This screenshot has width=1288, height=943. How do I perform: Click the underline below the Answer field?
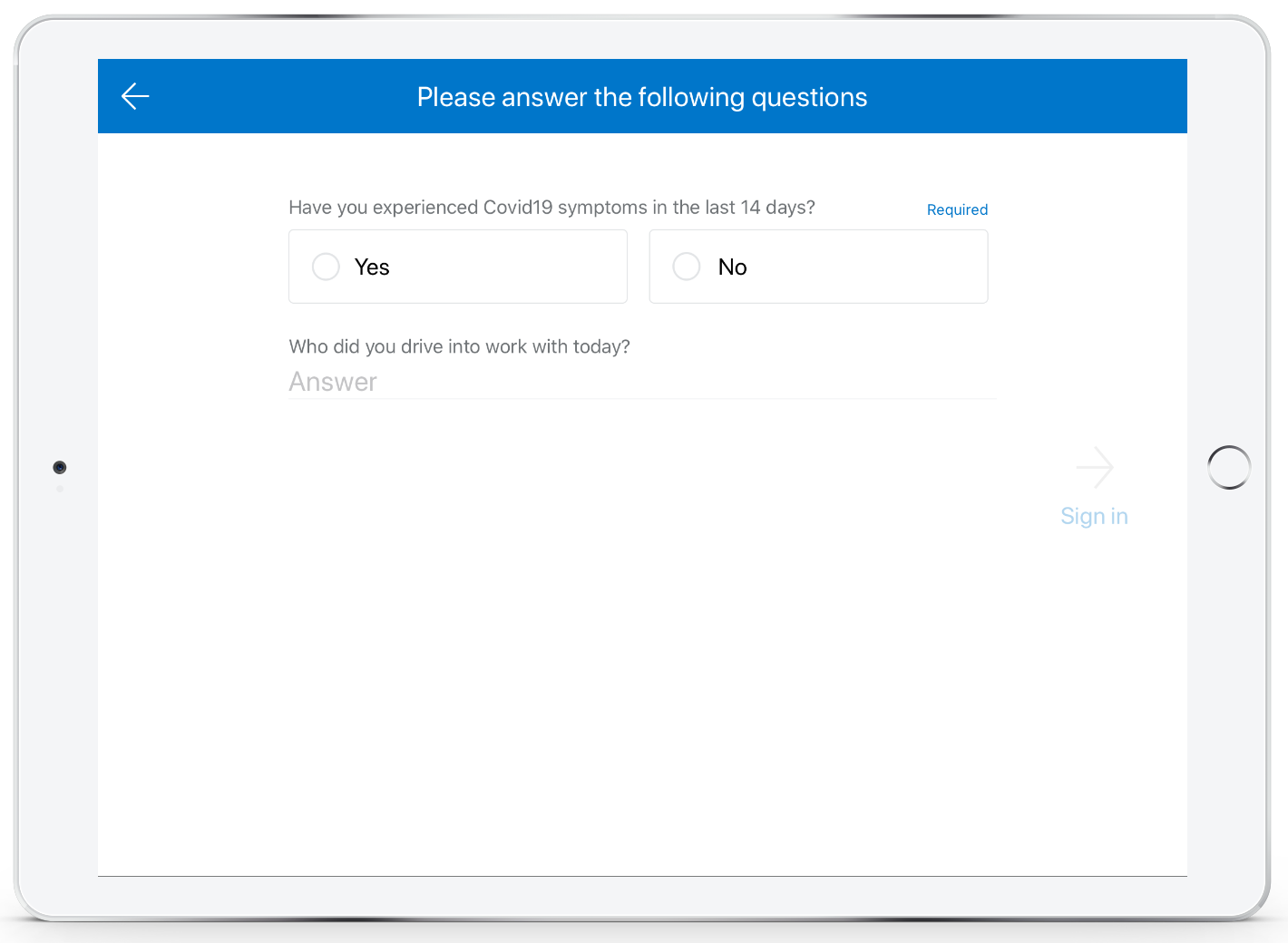[642, 398]
